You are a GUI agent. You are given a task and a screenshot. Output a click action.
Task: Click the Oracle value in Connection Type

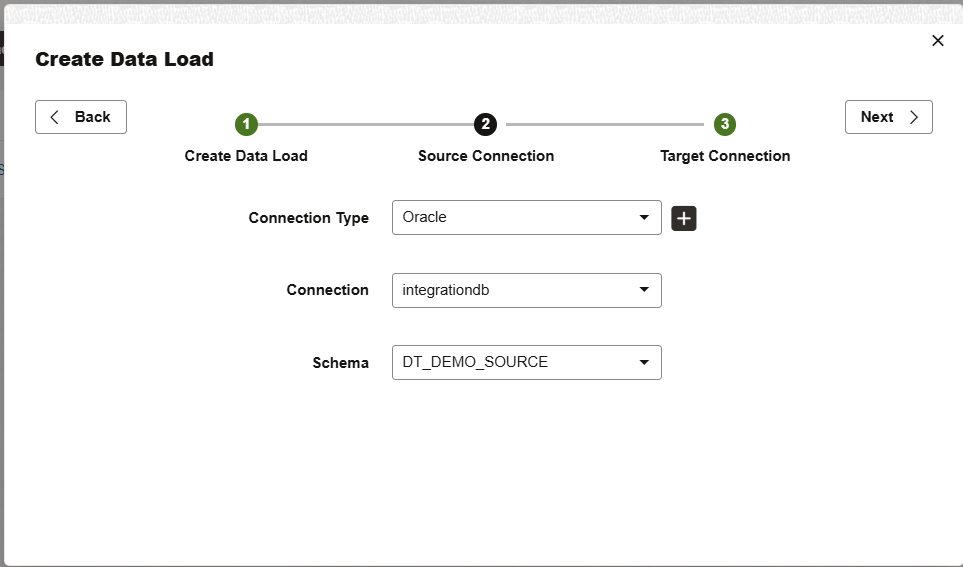click(424, 217)
